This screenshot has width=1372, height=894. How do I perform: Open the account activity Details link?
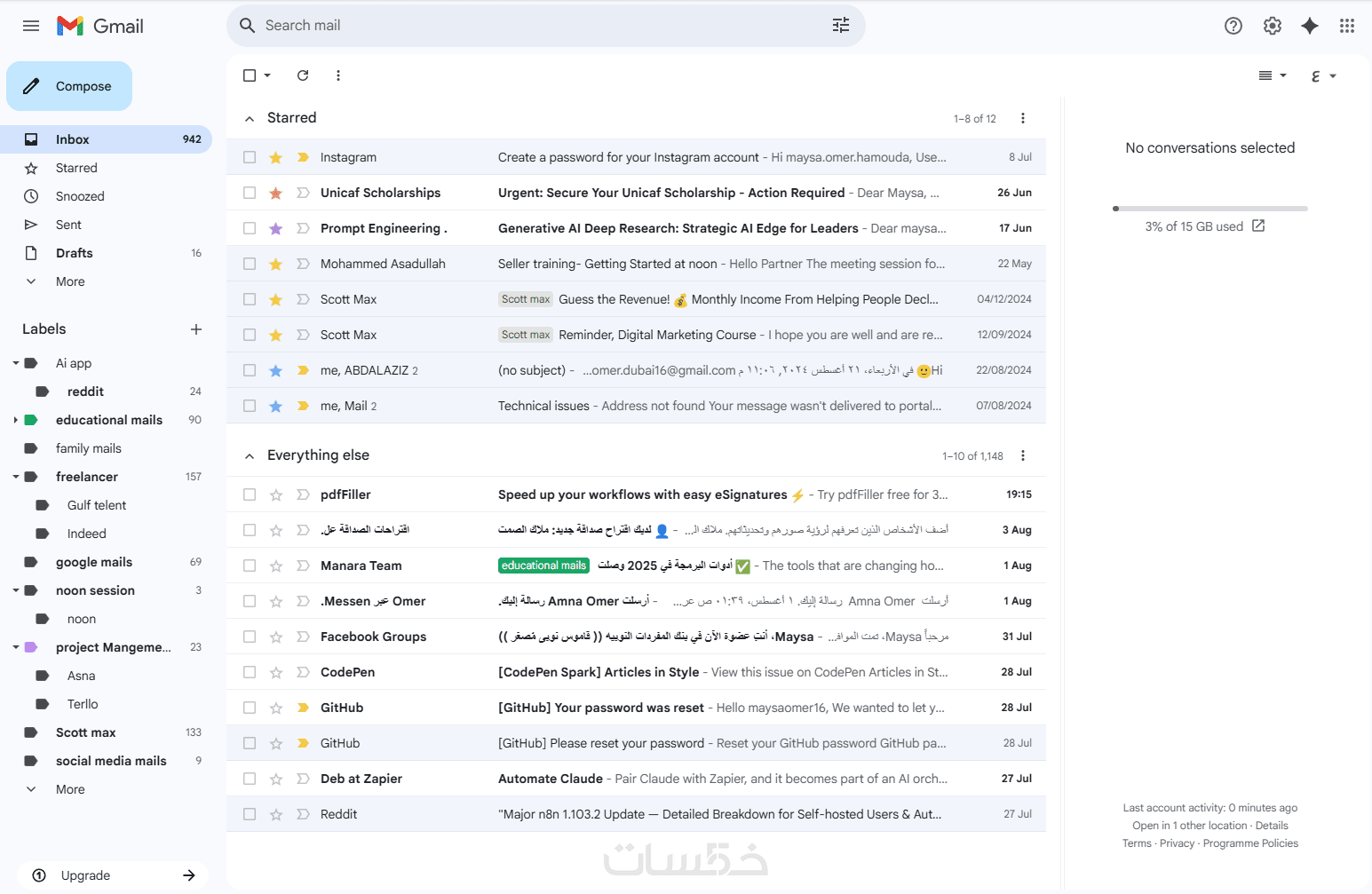pyautogui.click(x=1272, y=826)
